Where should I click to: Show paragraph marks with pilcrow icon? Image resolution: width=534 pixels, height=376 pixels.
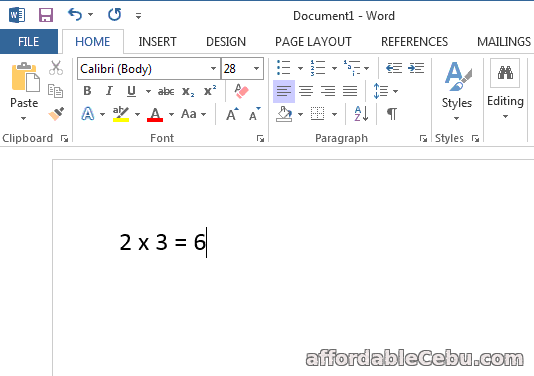pyautogui.click(x=392, y=114)
